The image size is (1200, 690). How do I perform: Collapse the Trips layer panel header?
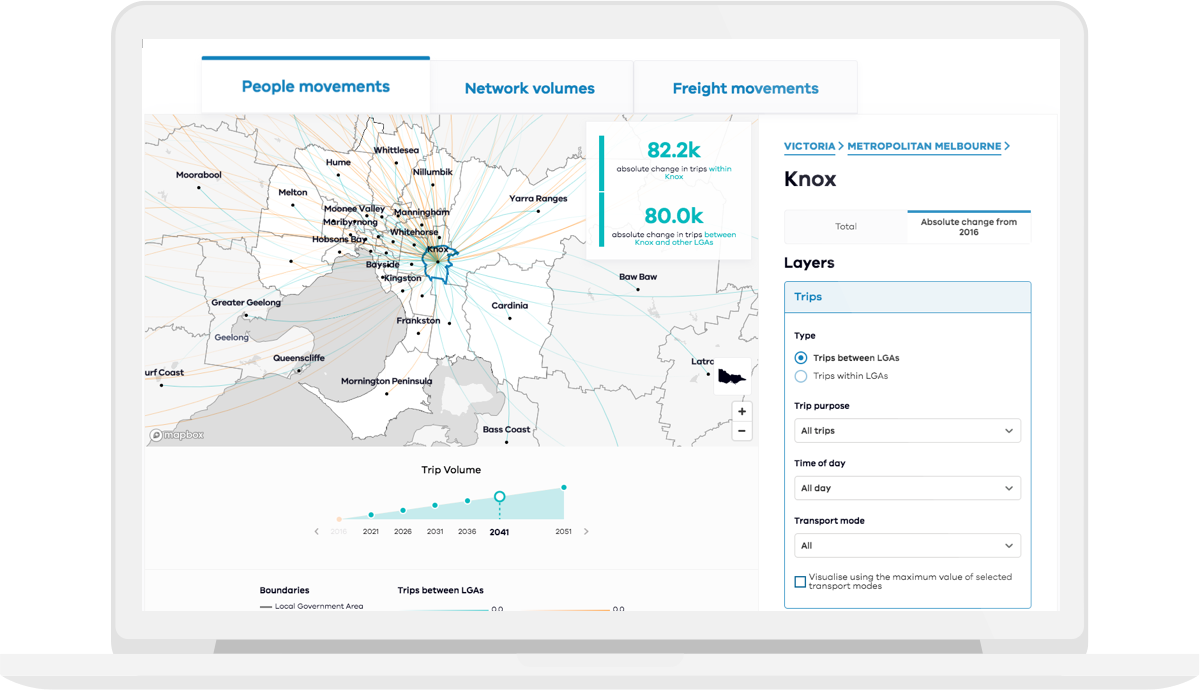(907, 297)
